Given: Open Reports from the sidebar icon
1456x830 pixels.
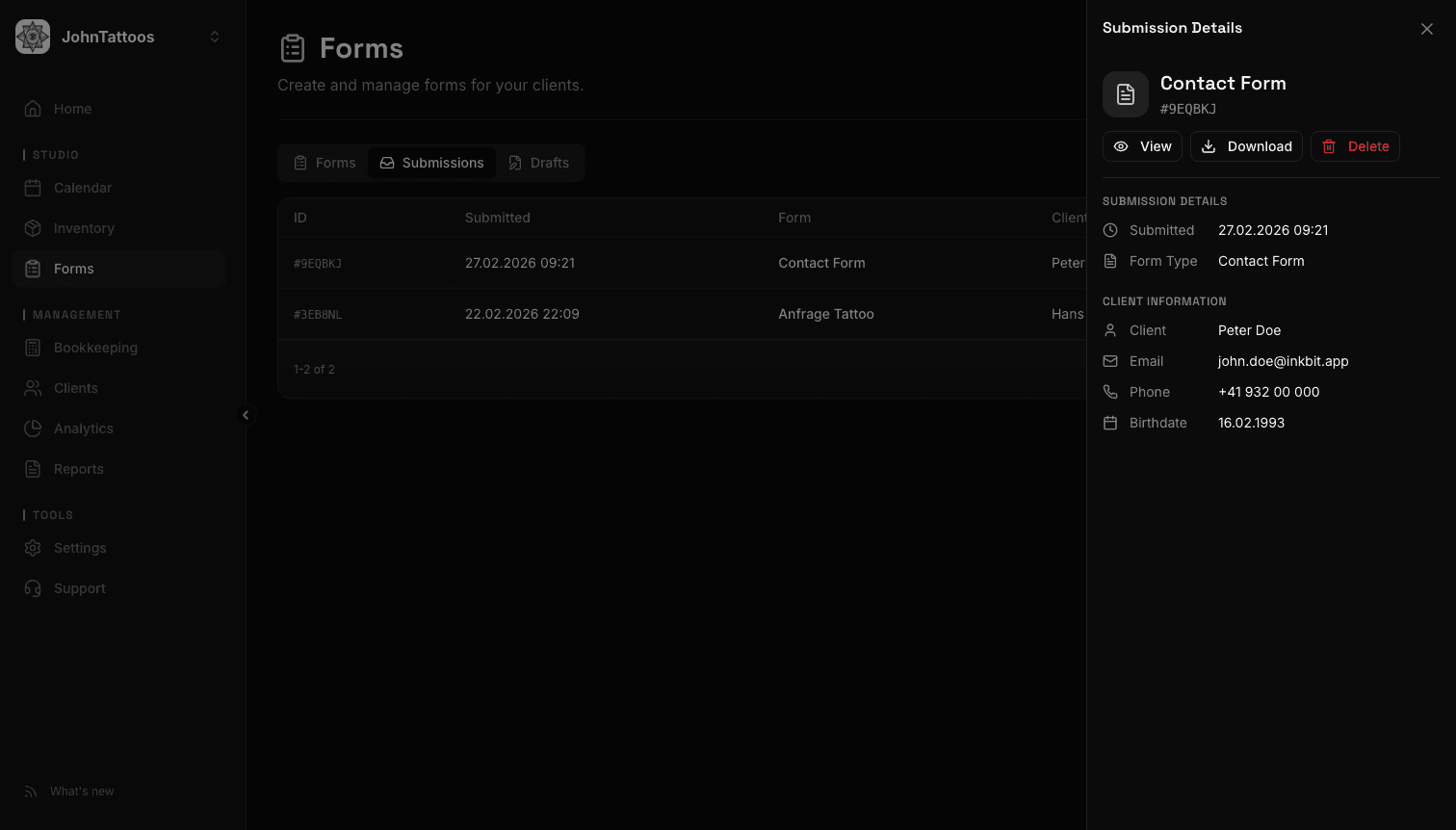Looking at the screenshot, I should point(32,469).
